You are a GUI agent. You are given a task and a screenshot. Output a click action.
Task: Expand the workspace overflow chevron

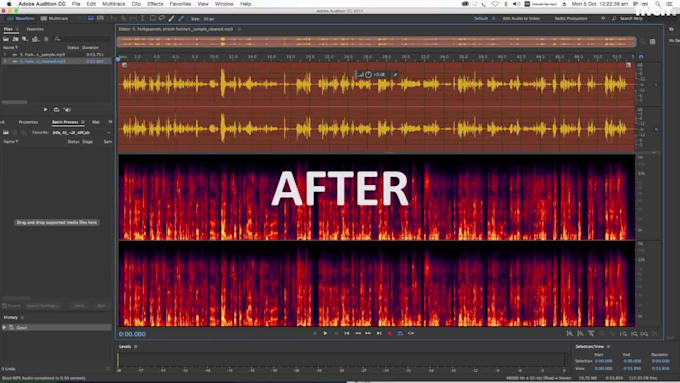point(603,19)
